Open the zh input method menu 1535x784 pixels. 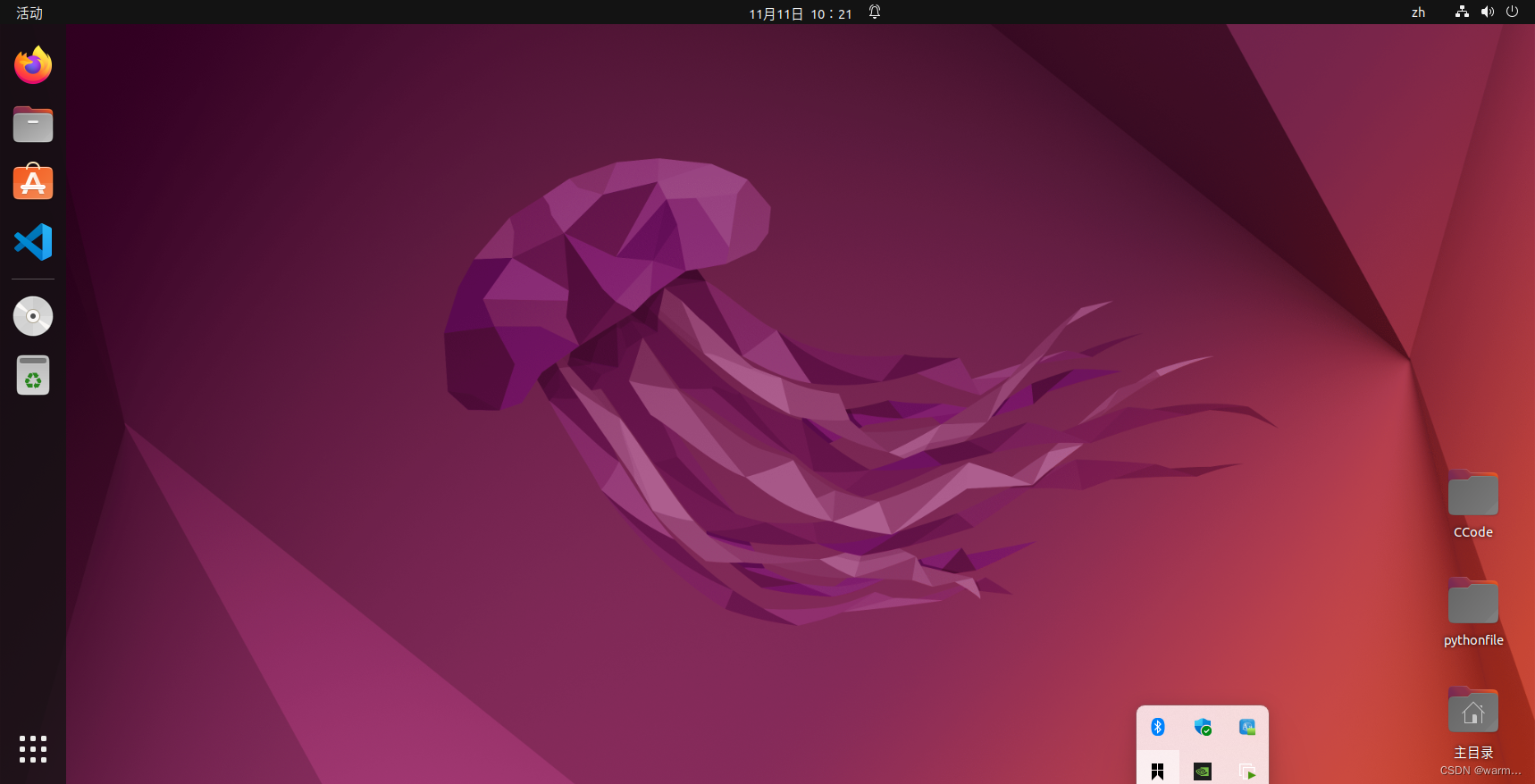pos(1418,13)
